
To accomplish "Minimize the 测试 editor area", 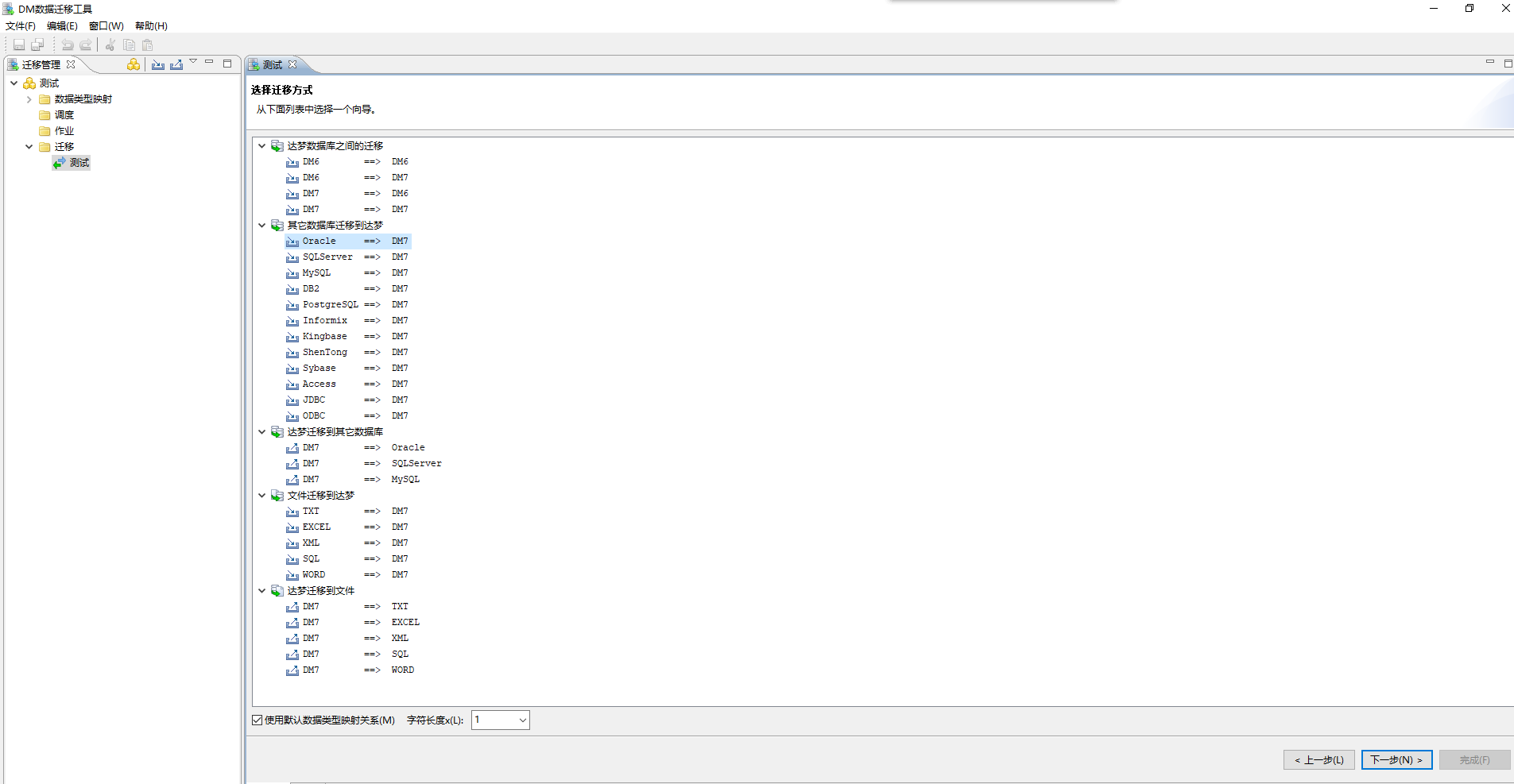I will (1490, 62).
